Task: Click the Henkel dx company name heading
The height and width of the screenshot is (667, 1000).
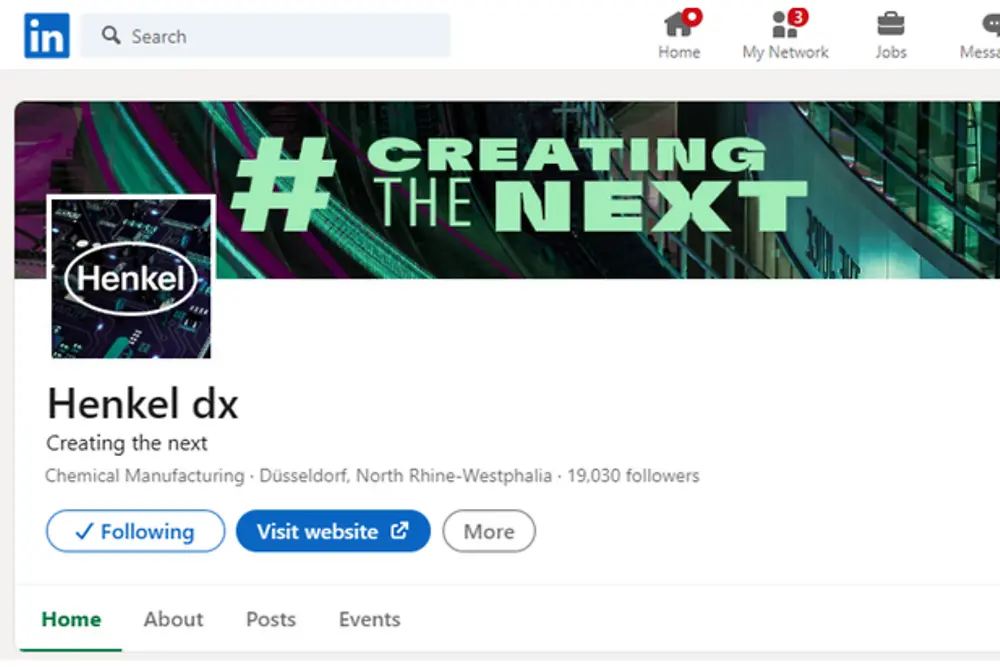Action: click(x=143, y=404)
